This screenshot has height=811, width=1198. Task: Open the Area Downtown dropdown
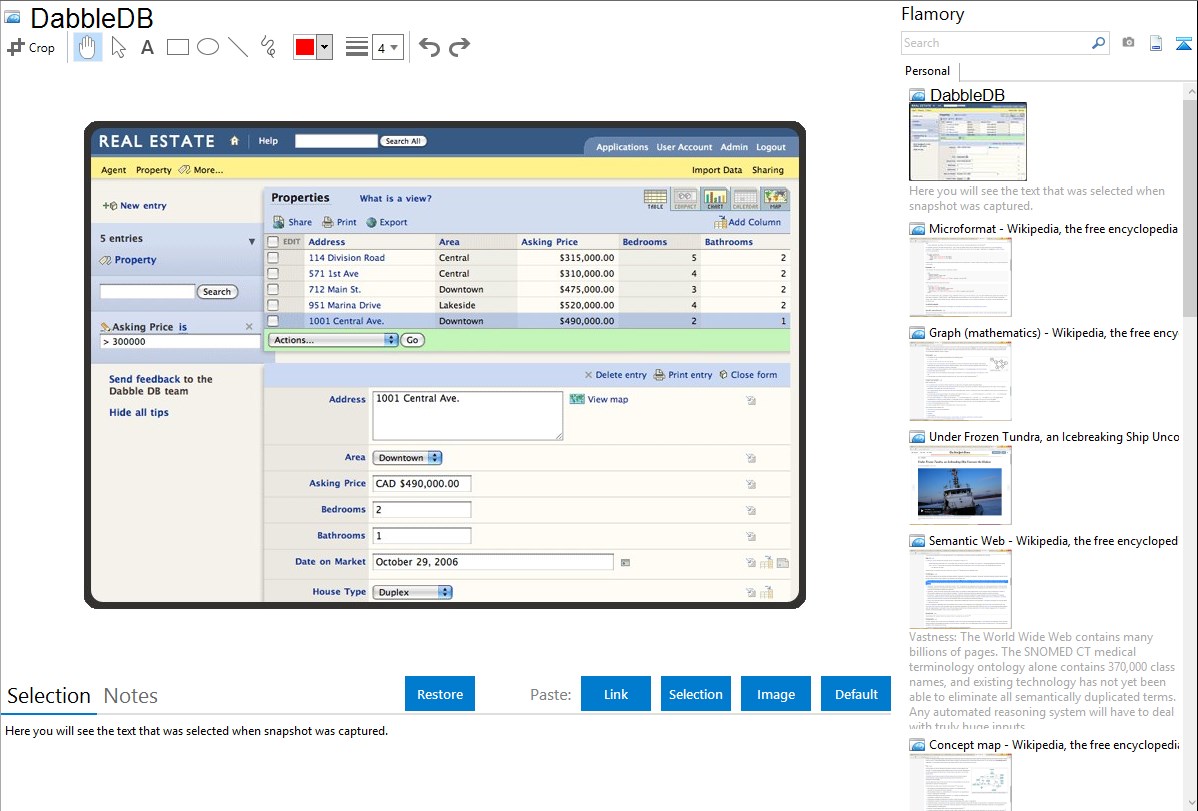click(x=407, y=458)
